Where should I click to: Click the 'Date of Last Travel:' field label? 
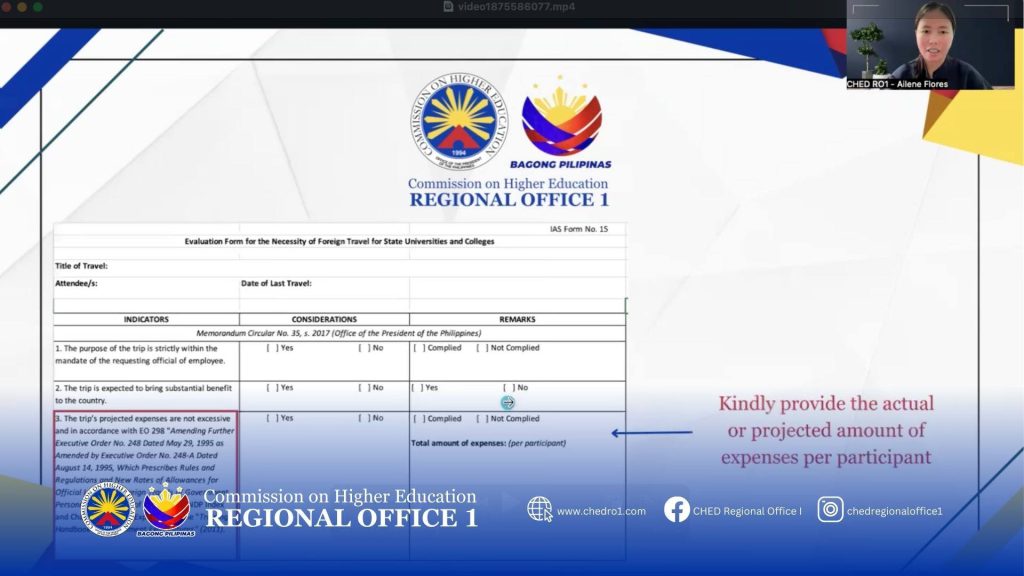pyautogui.click(x=276, y=283)
